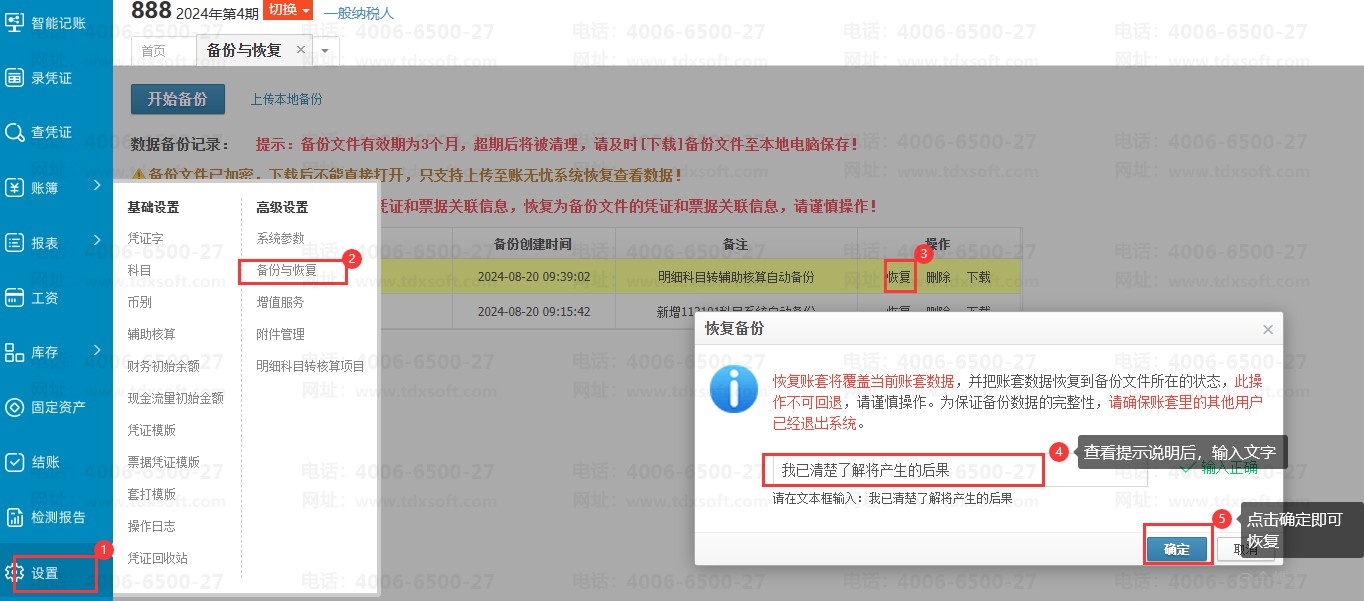This screenshot has width=1364, height=601.
Task: Open 系统参数 in 高级设置
Action: pos(280,238)
